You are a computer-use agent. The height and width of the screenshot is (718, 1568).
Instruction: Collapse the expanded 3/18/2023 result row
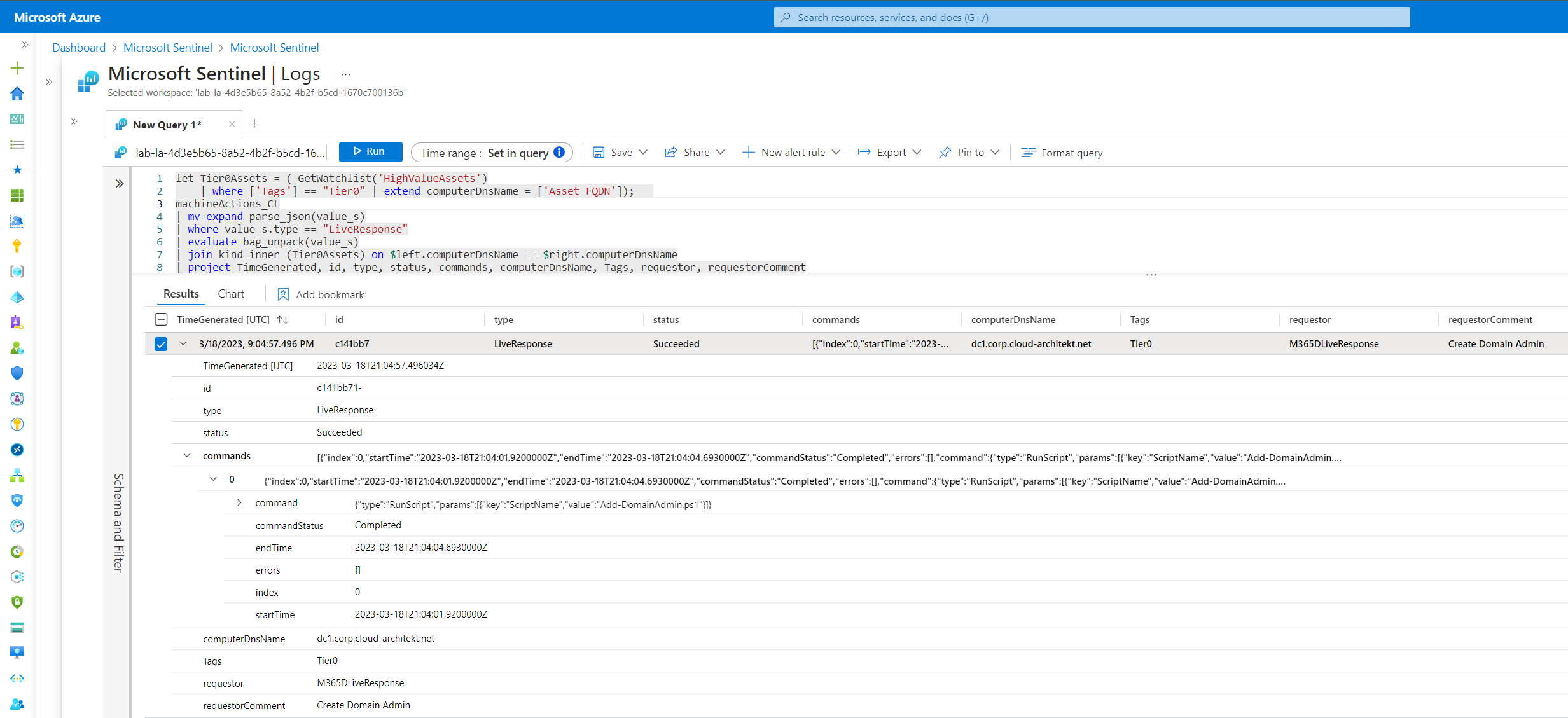click(183, 343)
